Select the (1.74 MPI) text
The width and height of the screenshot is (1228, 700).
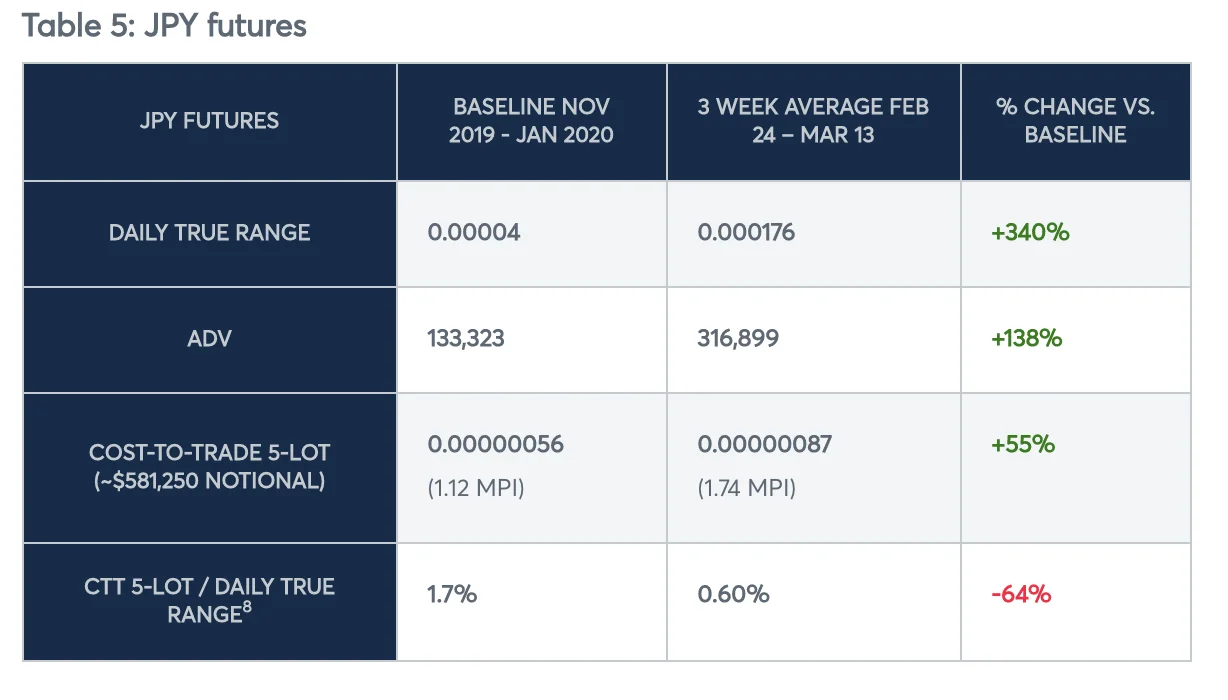coord(747,489)
